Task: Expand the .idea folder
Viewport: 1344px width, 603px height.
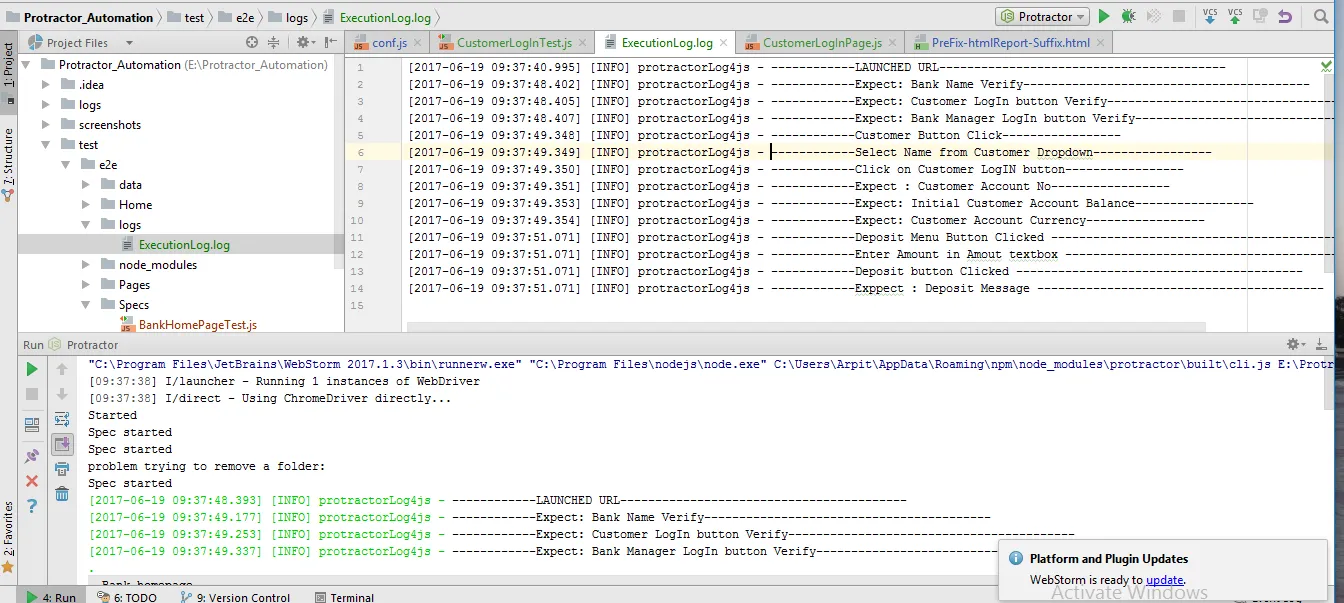Action: tap(46, 85)
